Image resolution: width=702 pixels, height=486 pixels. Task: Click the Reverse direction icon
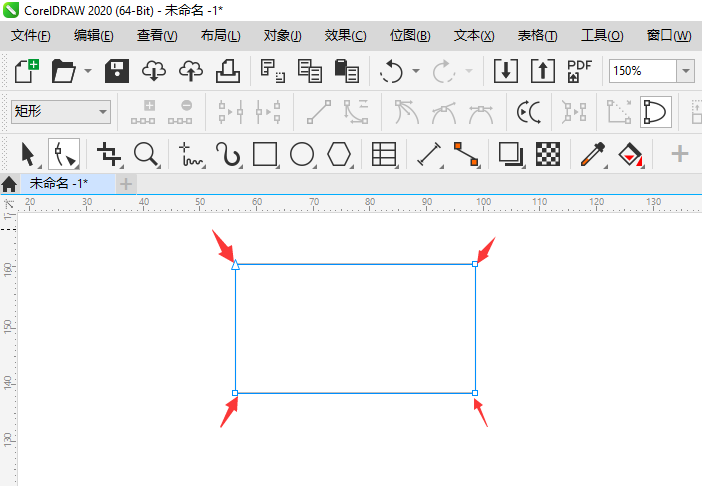[x=529, y=112]
